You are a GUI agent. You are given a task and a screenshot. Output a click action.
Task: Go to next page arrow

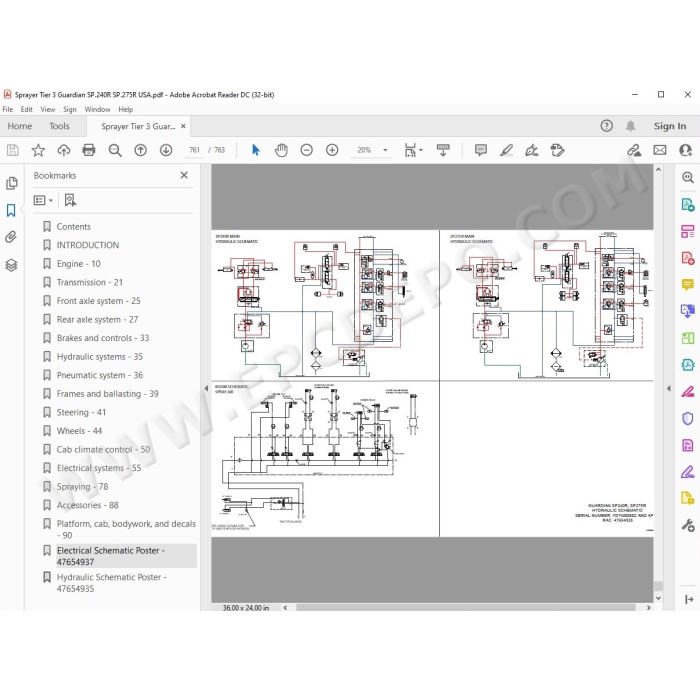166,150
